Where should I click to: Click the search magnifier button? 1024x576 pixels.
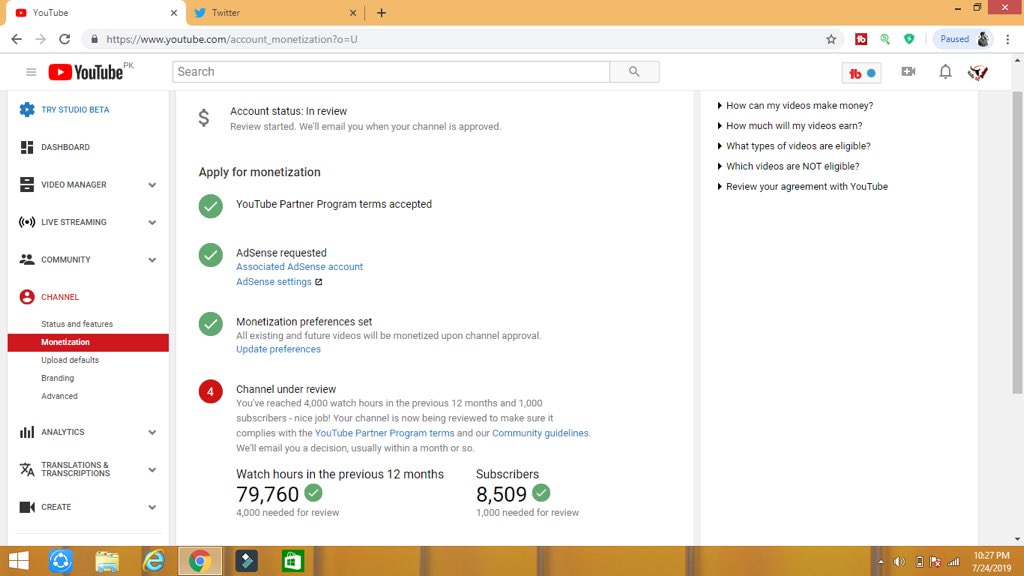pyautogui.click(x=634, y=72)
